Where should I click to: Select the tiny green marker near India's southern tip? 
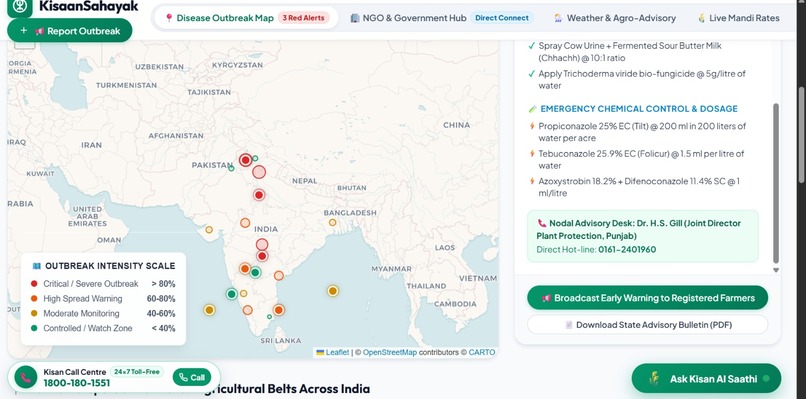pos(269,317)
